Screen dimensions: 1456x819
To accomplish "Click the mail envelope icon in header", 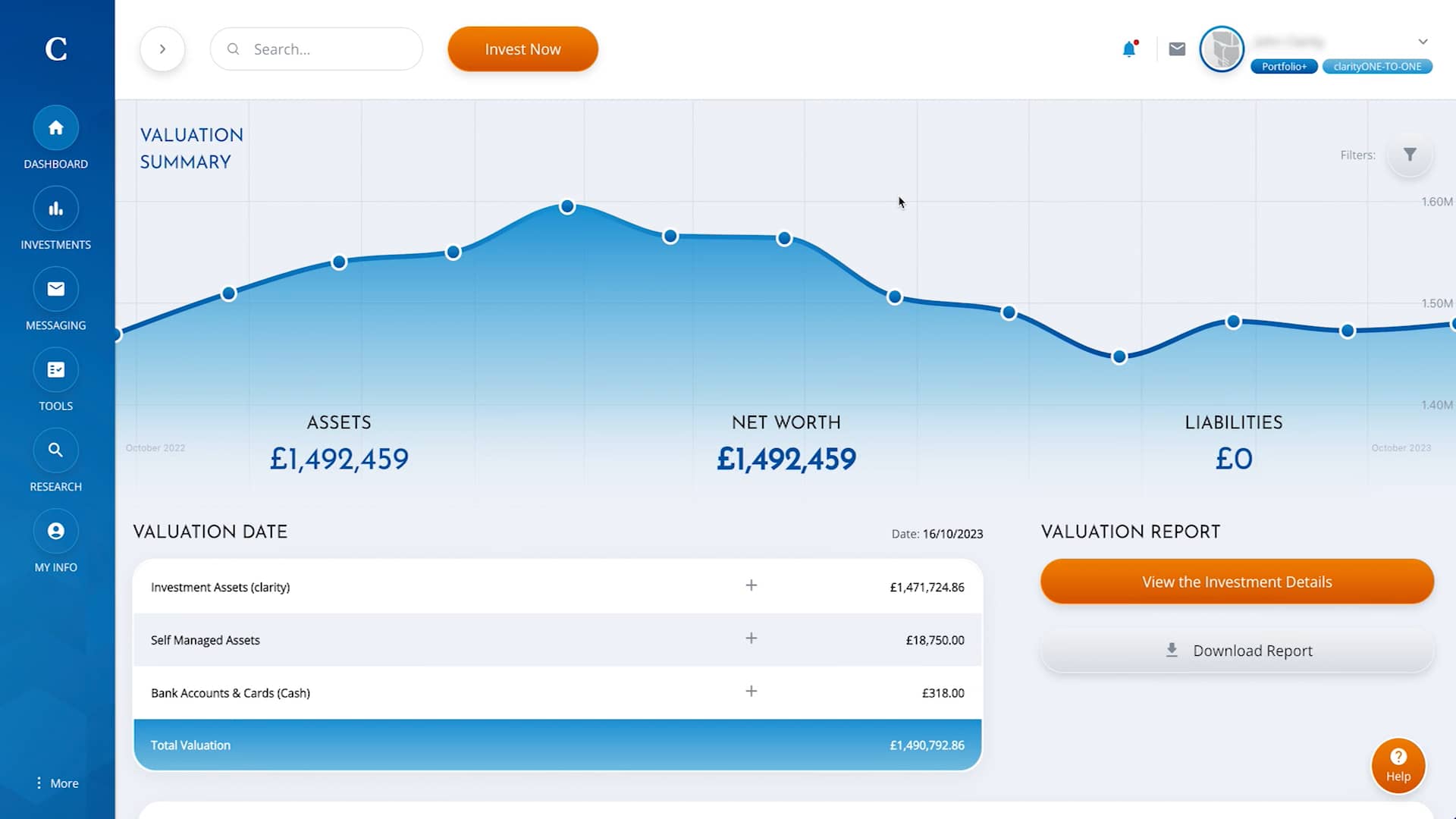I will [x=1176, y=49].
